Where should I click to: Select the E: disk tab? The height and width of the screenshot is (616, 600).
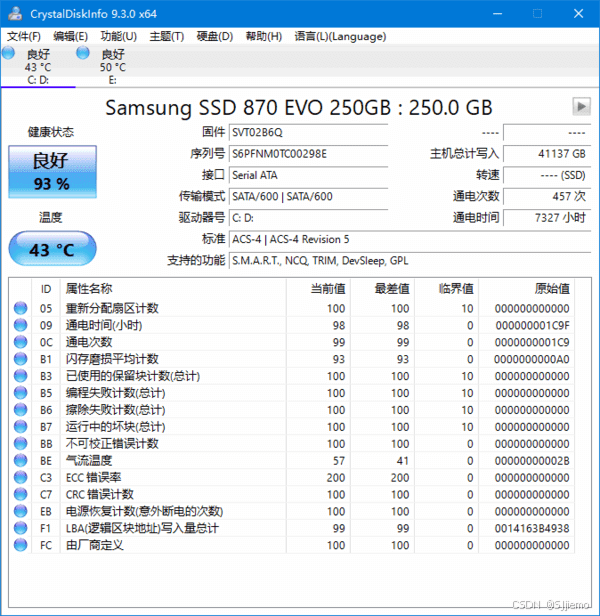click(x=113, y=66)
